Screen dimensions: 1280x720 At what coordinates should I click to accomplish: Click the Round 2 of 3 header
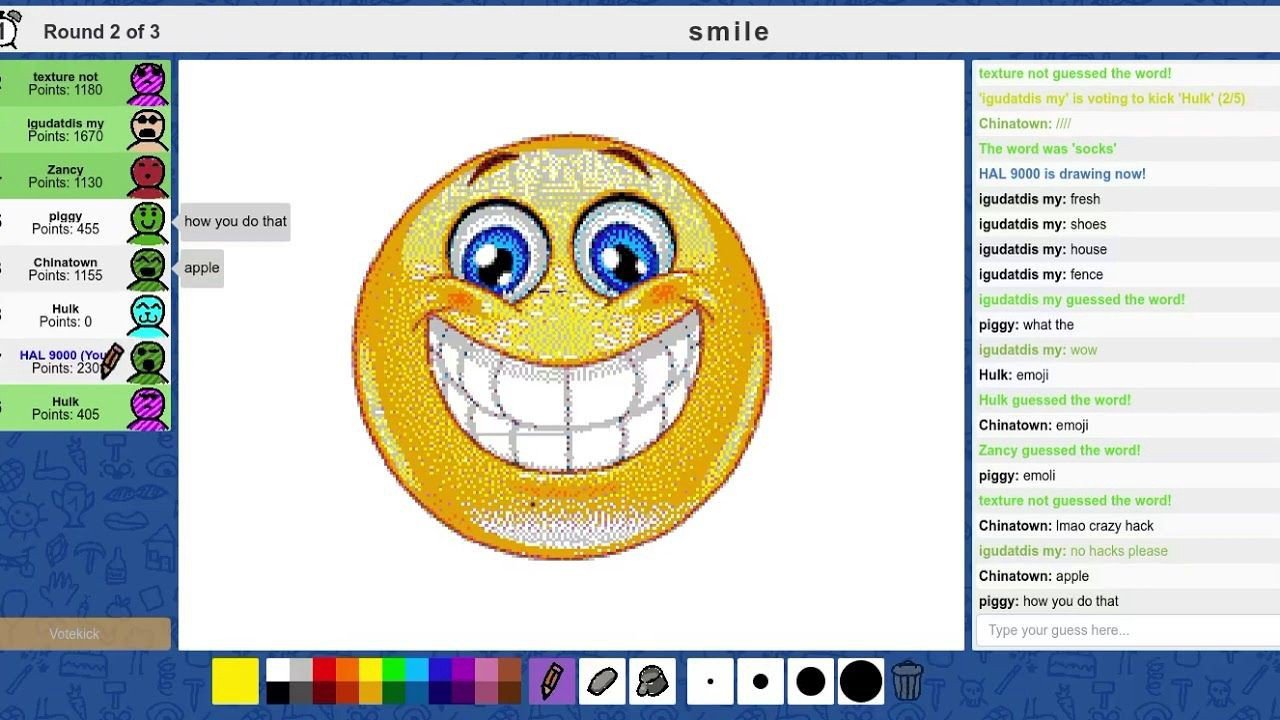103,31
